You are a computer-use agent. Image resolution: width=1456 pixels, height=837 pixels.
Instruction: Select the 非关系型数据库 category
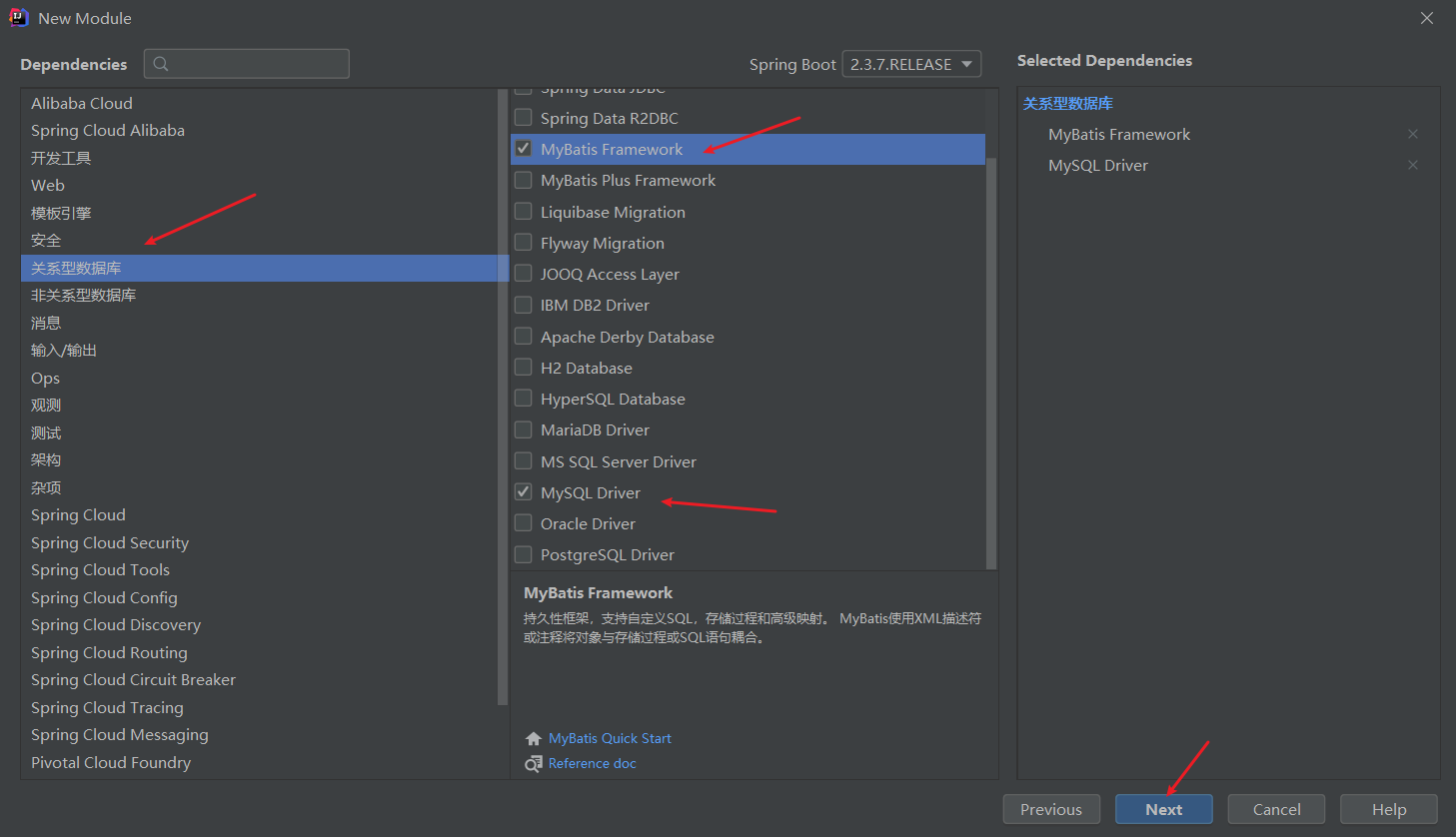(259, 295)
